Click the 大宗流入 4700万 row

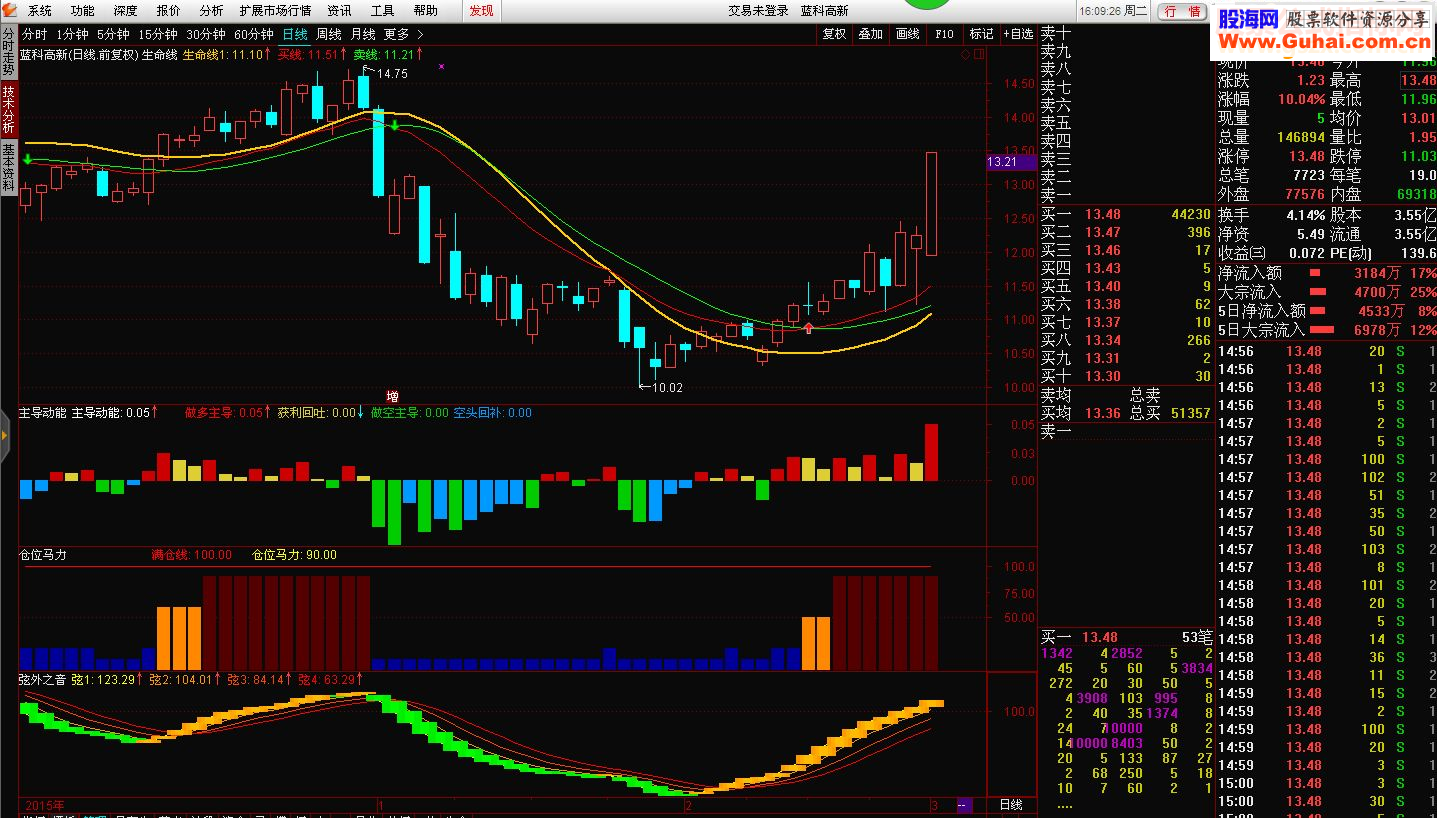pos(1326,292)
